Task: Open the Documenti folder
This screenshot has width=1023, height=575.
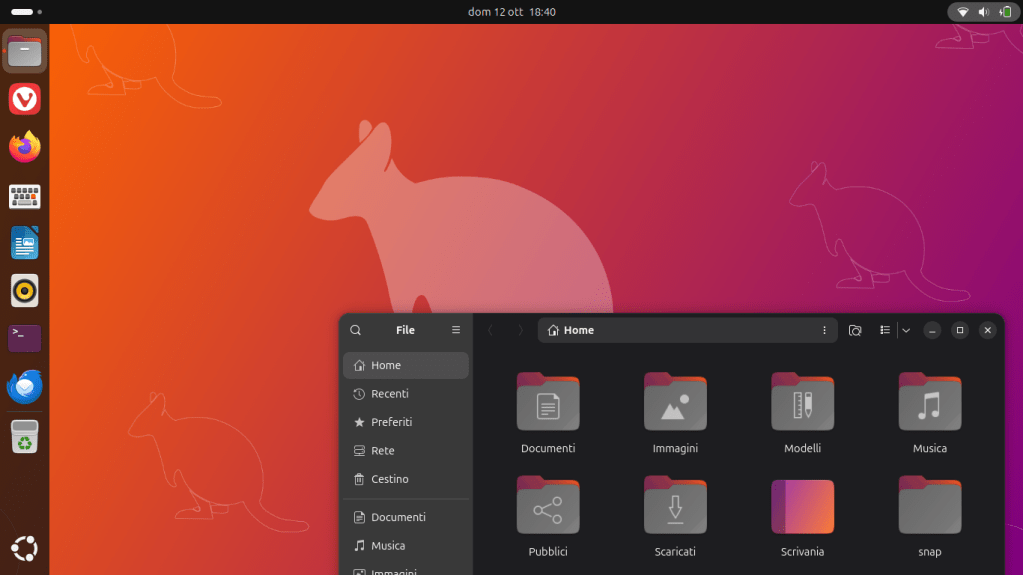Action: tap(548, 402)
